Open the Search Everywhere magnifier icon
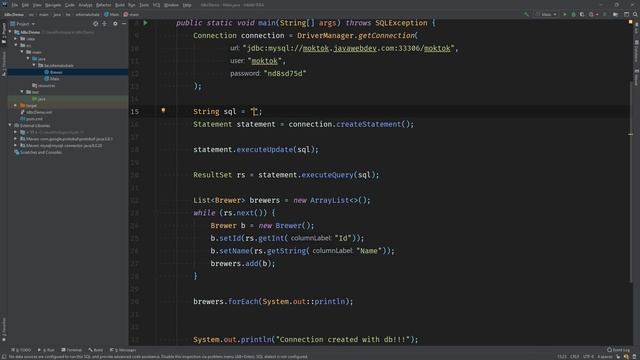This screenshot has width=640, height=360. click(635, 14)
